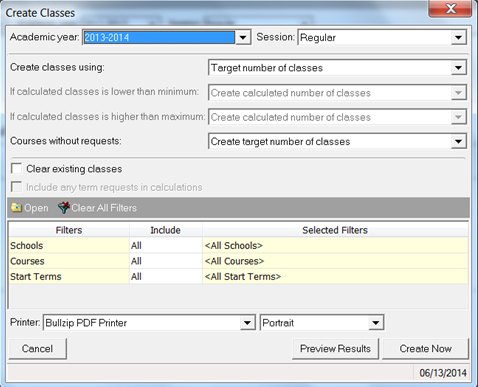Image resolution: width=478 pixels, height=387 pixels.
Task: Select the Courses filter row
Action: 238,261
